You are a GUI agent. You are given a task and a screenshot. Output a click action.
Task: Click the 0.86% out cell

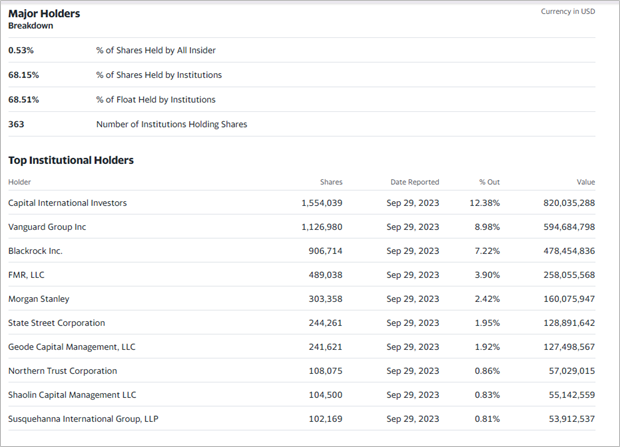tap(487, 371)
